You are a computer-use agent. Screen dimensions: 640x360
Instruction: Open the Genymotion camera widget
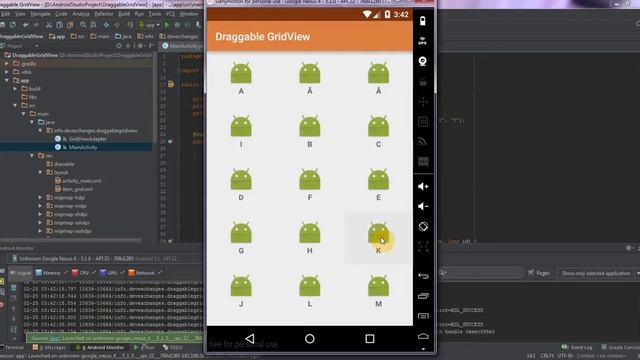(x=422, y=61)
